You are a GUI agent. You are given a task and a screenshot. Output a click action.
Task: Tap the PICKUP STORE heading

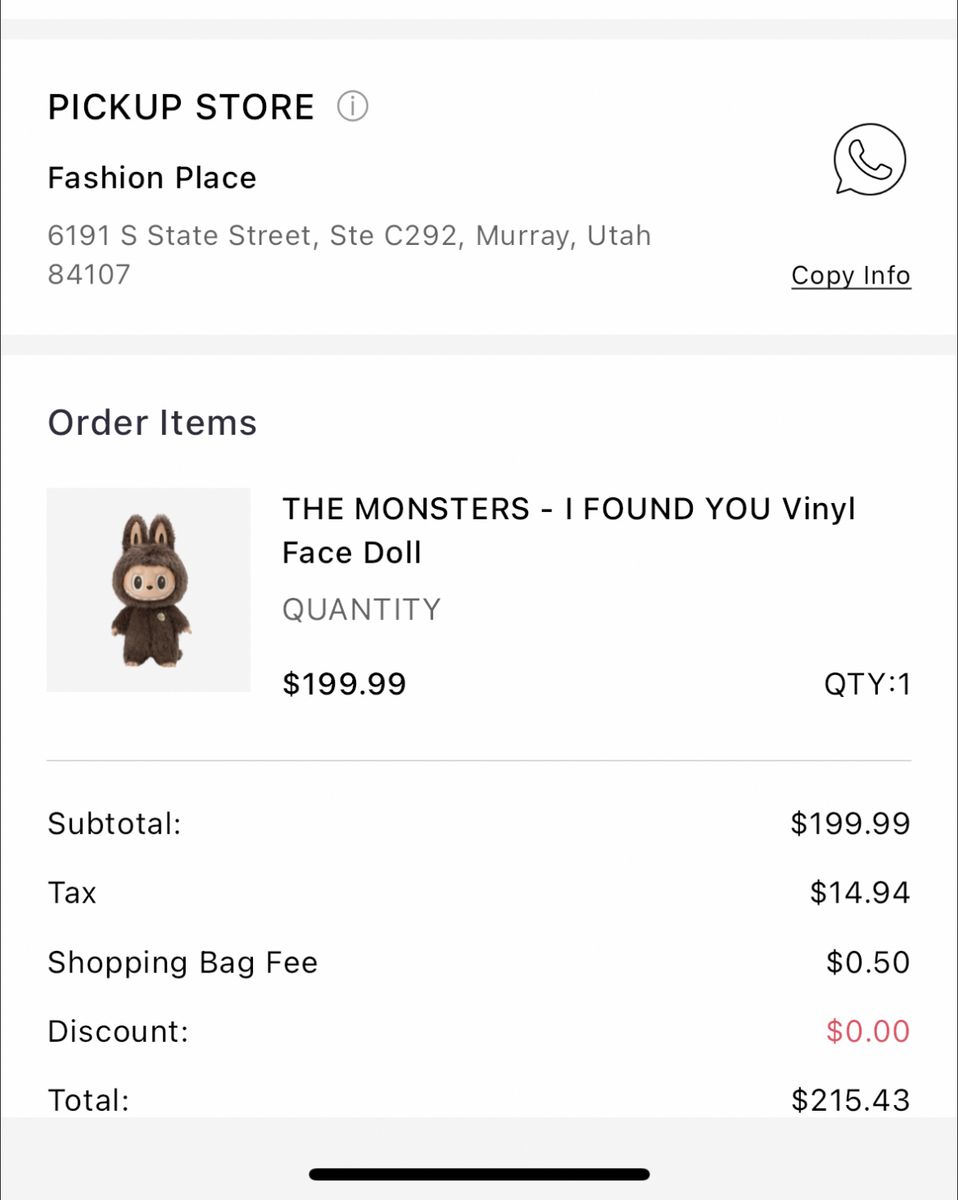point(181,107)
